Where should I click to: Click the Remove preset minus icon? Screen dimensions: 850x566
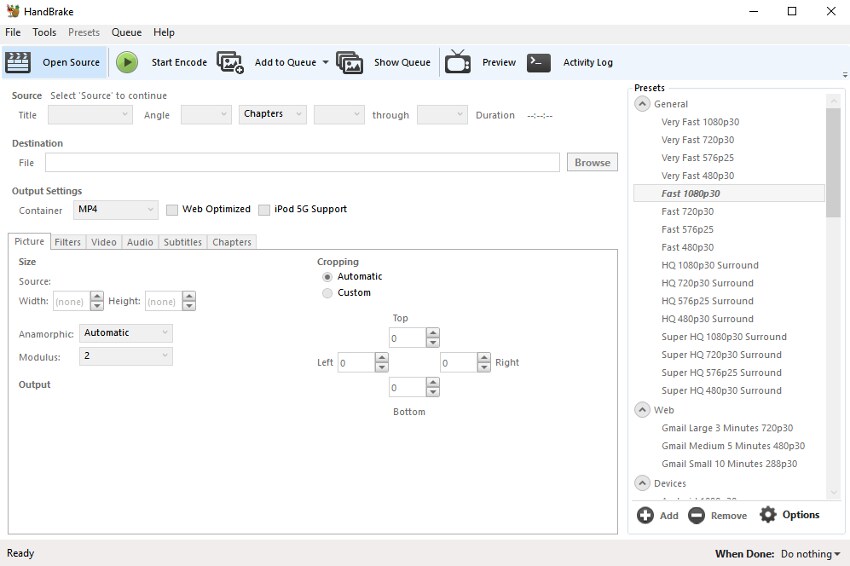click(x=696, y=515)
